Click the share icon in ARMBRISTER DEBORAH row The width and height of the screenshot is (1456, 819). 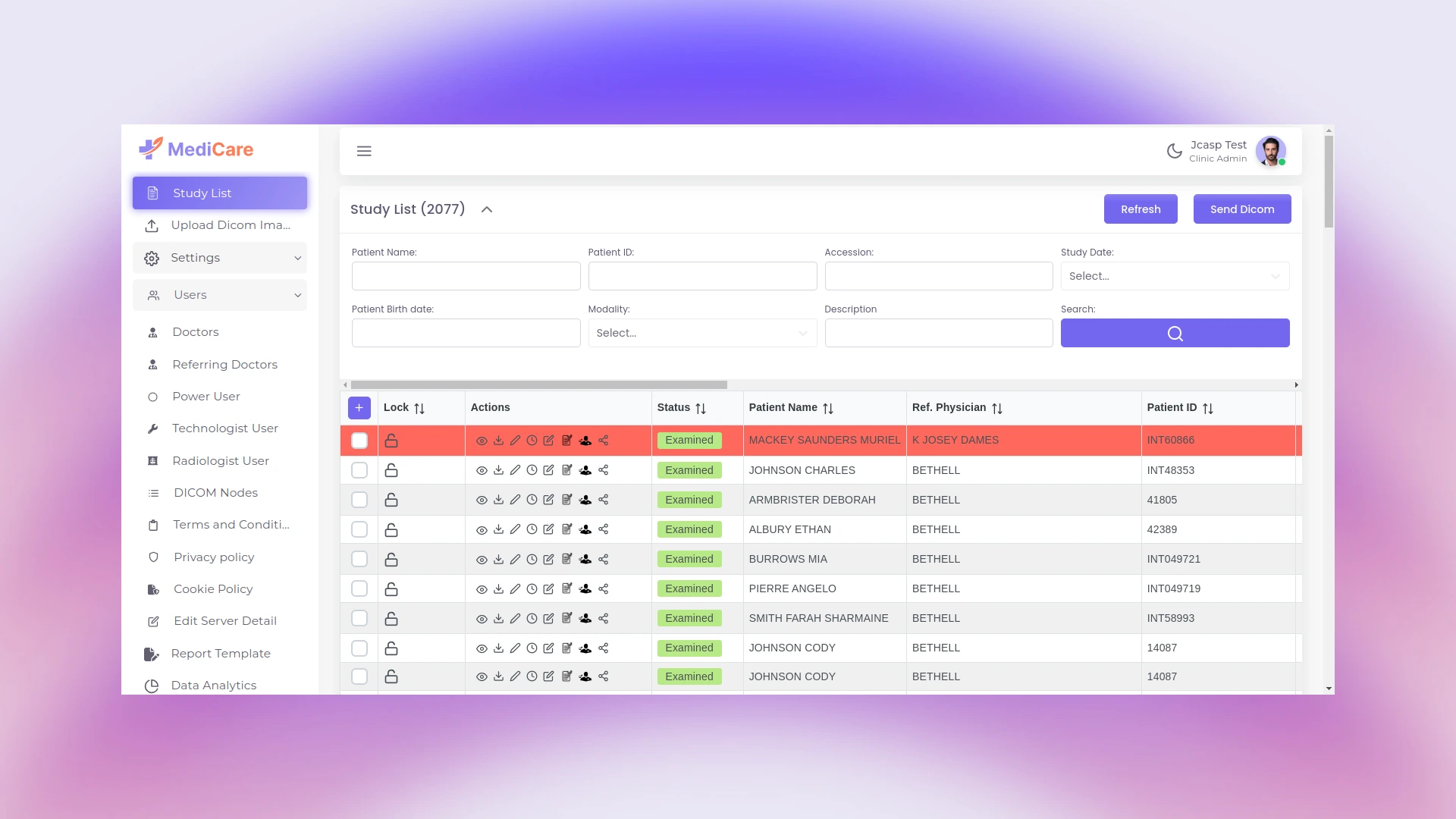[x=604, y=500]
